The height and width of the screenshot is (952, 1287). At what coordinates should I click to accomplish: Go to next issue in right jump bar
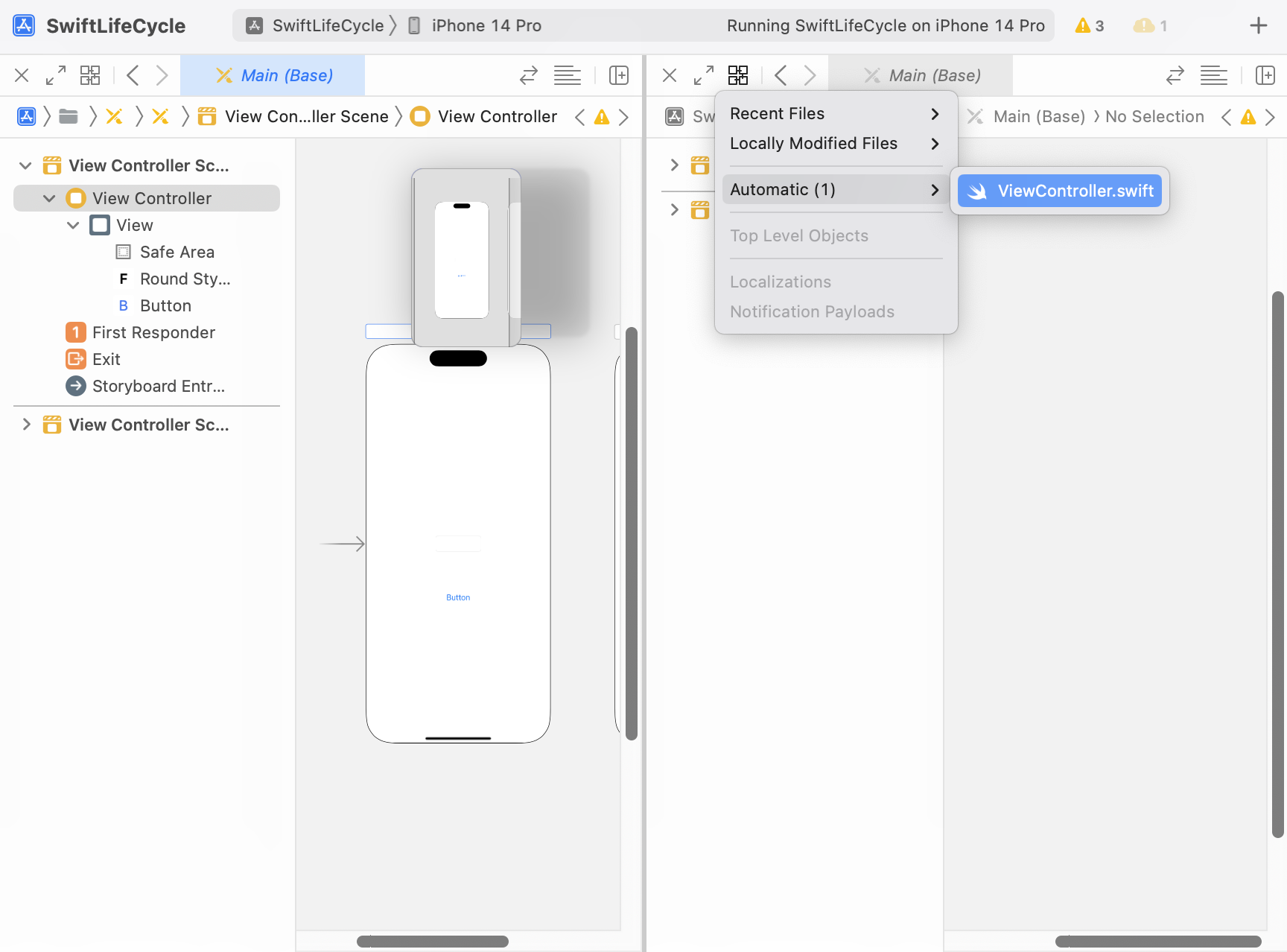1271,117
